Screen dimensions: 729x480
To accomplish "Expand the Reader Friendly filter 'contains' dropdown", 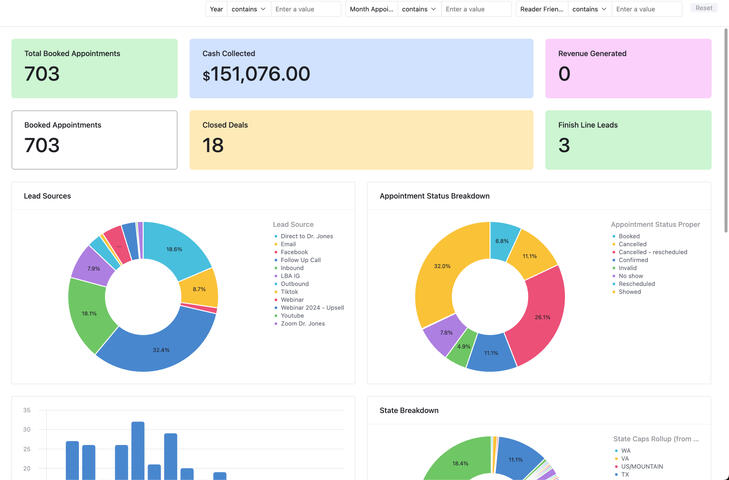I will click(588, 9).
